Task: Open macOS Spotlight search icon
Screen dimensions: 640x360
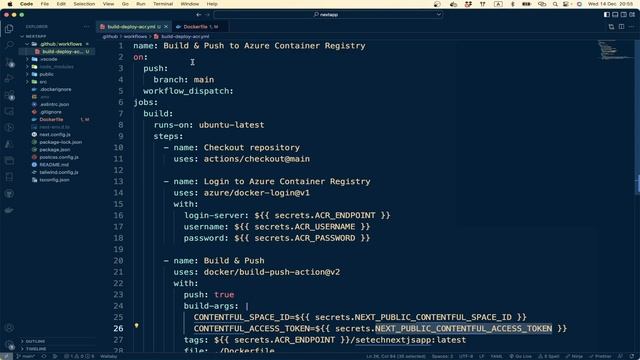Action: pos(555,4)
